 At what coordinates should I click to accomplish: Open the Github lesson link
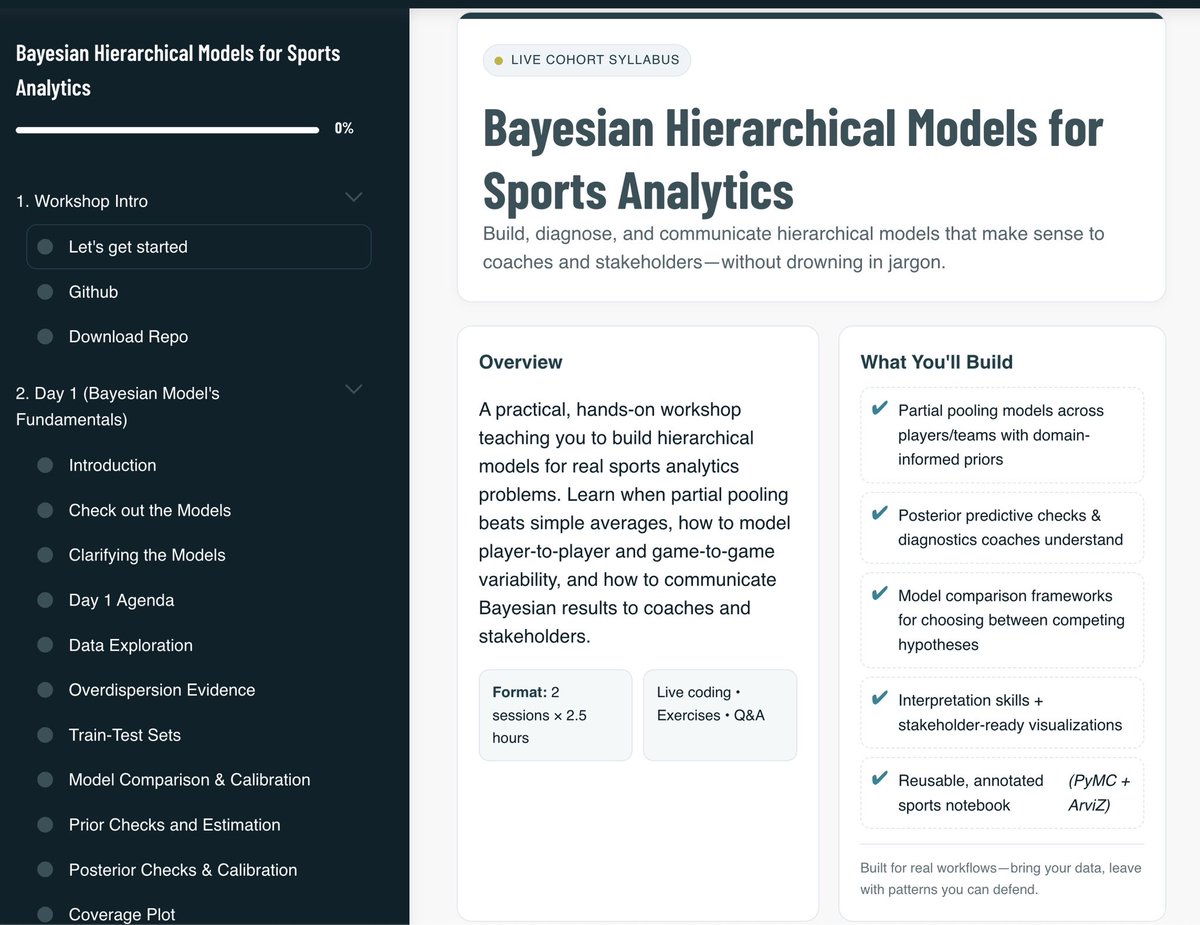[92, 291]
